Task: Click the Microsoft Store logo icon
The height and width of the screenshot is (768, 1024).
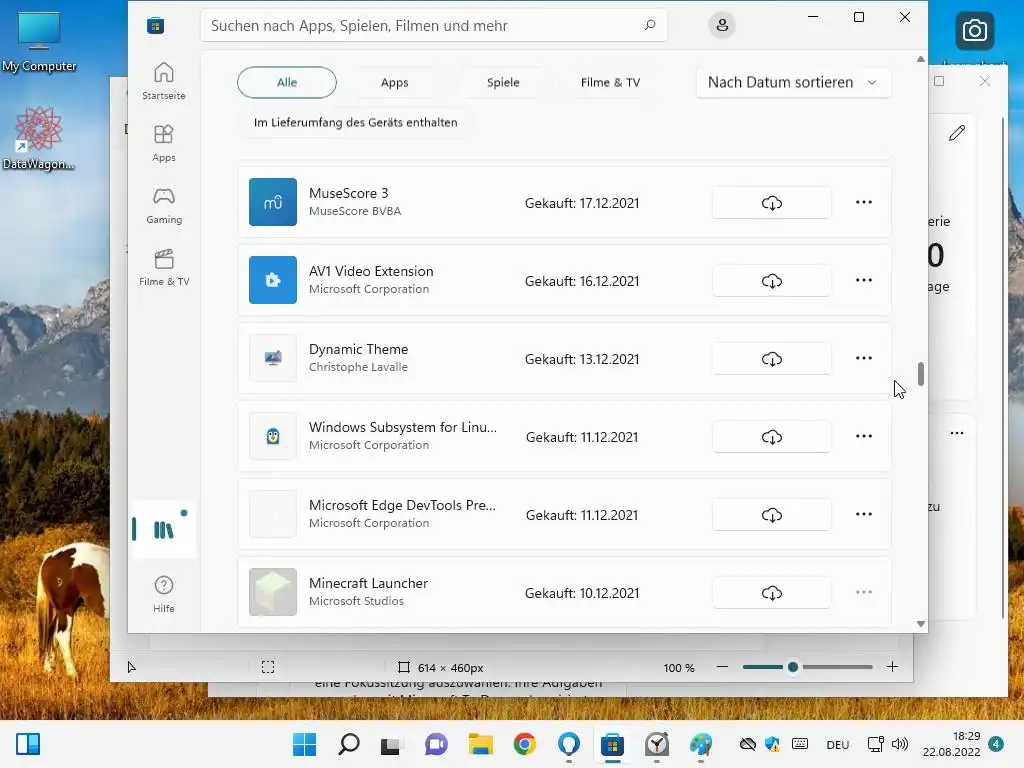Action: [155, 25]
